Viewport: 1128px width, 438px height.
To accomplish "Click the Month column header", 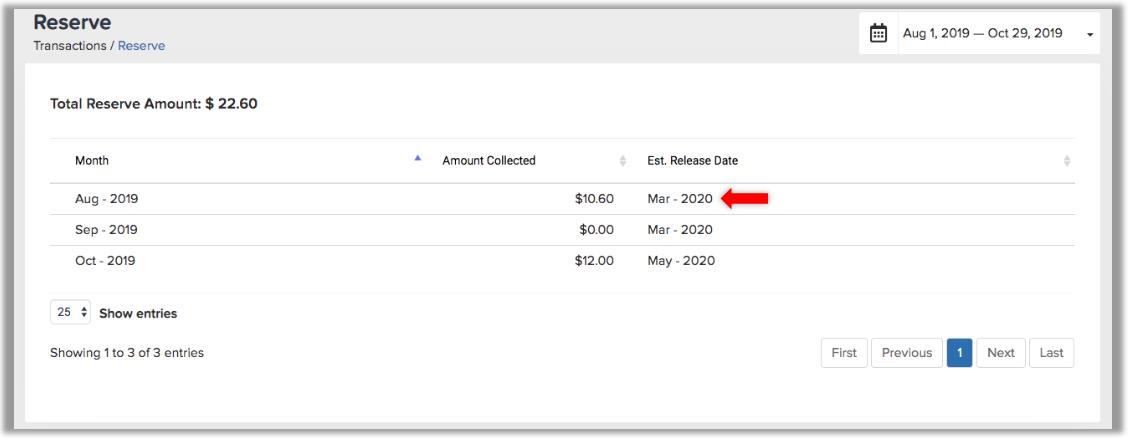I will 92,160.
